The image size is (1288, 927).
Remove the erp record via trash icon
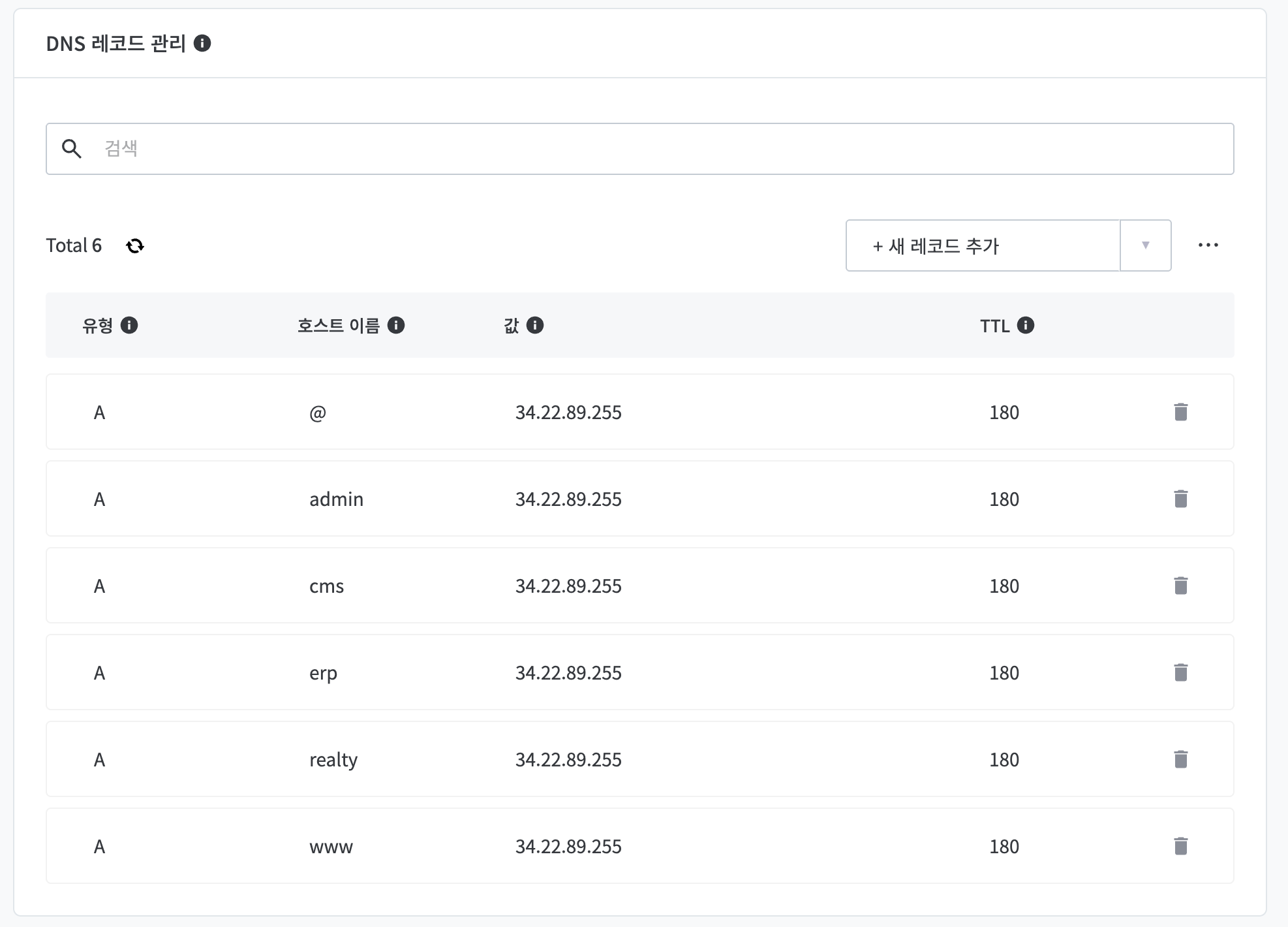(x=1180, y=672)
